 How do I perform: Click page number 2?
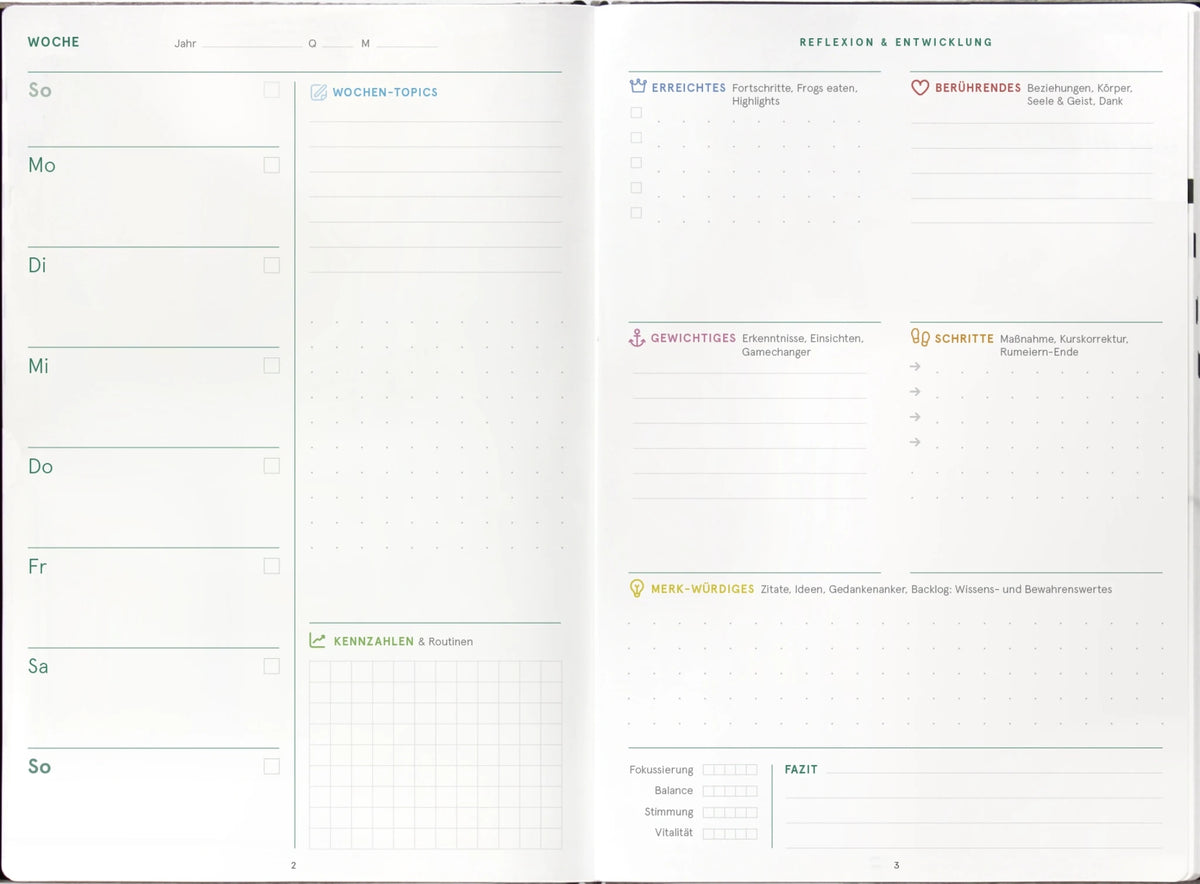coord(293,865)
